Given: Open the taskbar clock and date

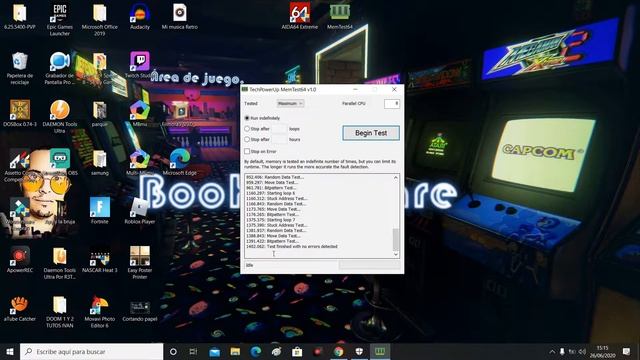Looking at the screenshot, I should [x=602, y=351].
